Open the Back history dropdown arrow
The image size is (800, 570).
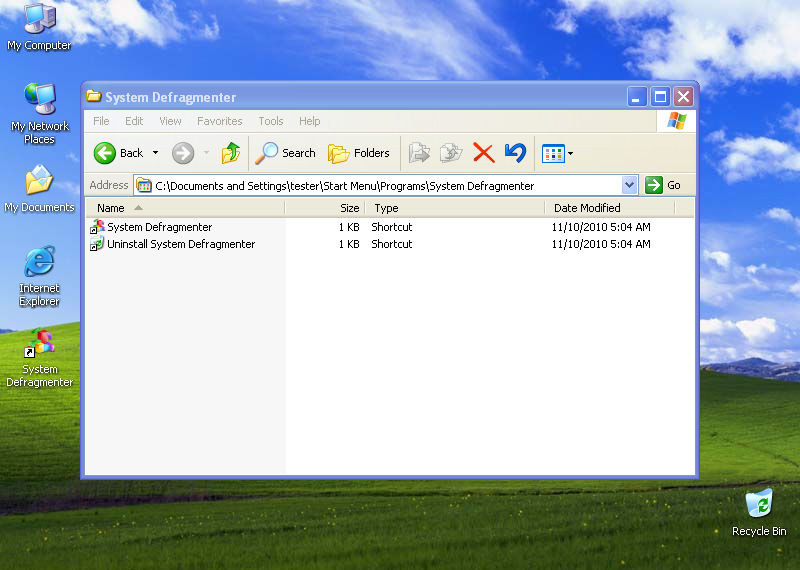156,153
